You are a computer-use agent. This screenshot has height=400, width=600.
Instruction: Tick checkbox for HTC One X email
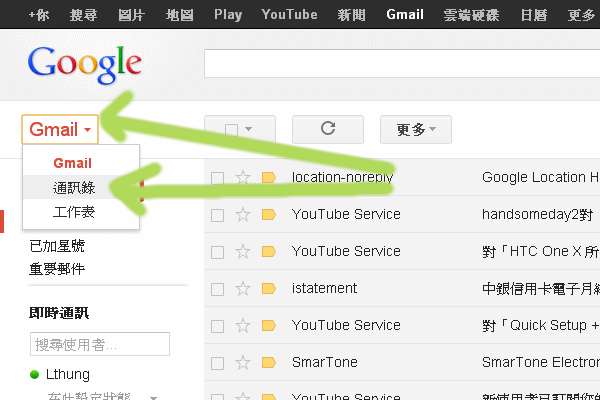[217, 252]
